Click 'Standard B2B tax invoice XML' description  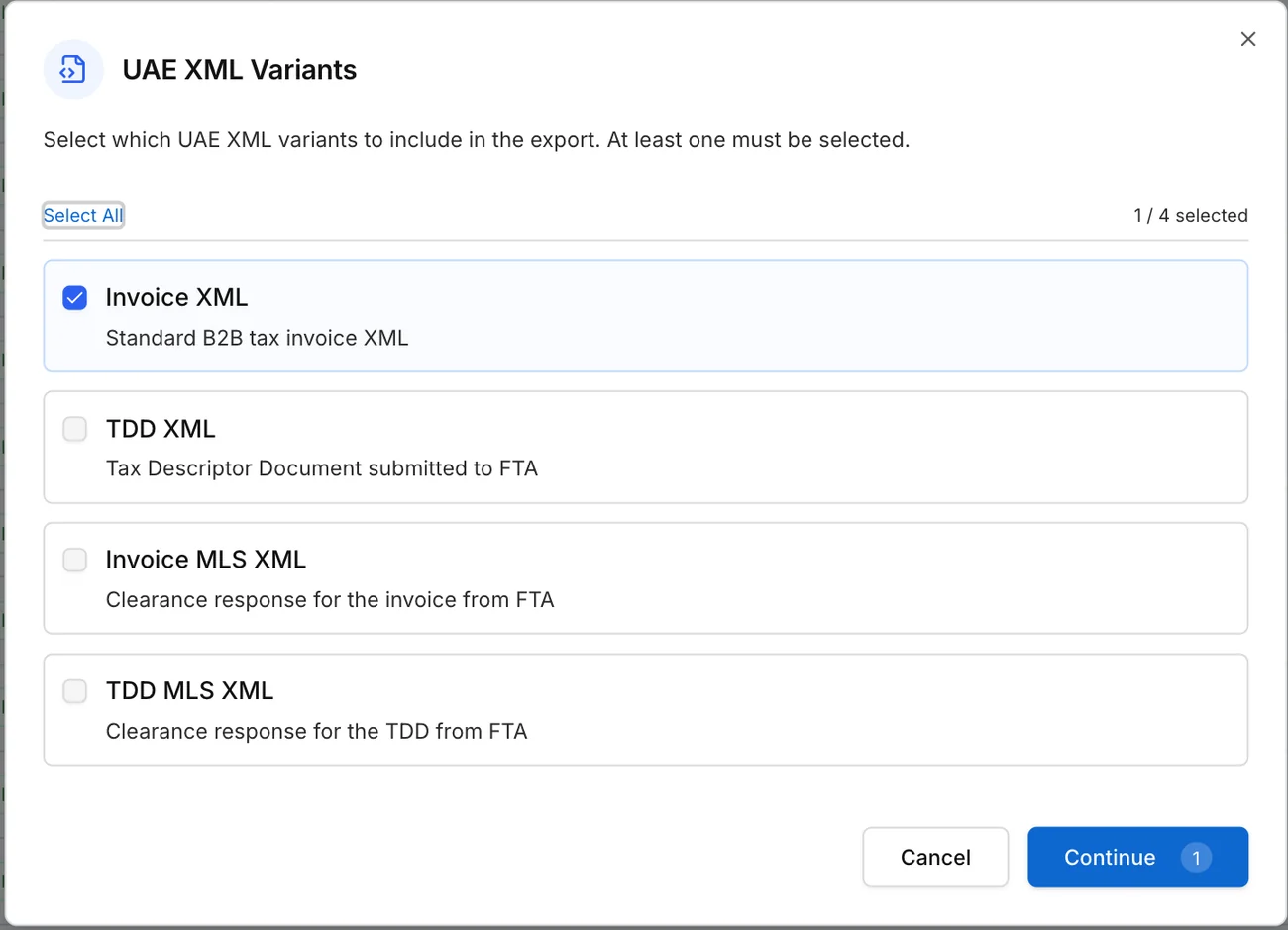tap(257, 338)
